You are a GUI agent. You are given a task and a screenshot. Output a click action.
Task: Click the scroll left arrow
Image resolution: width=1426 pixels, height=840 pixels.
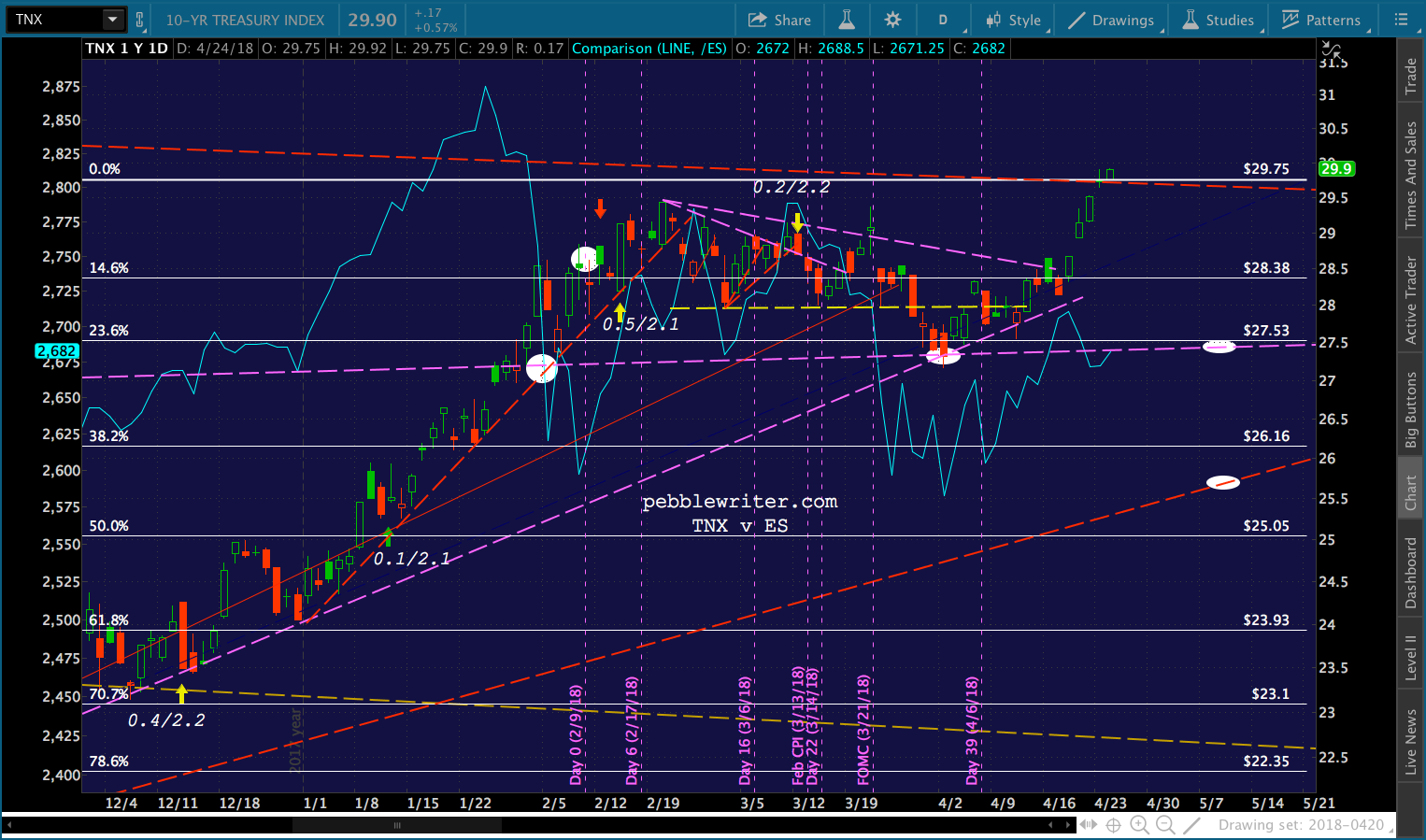pos(1050,825)
